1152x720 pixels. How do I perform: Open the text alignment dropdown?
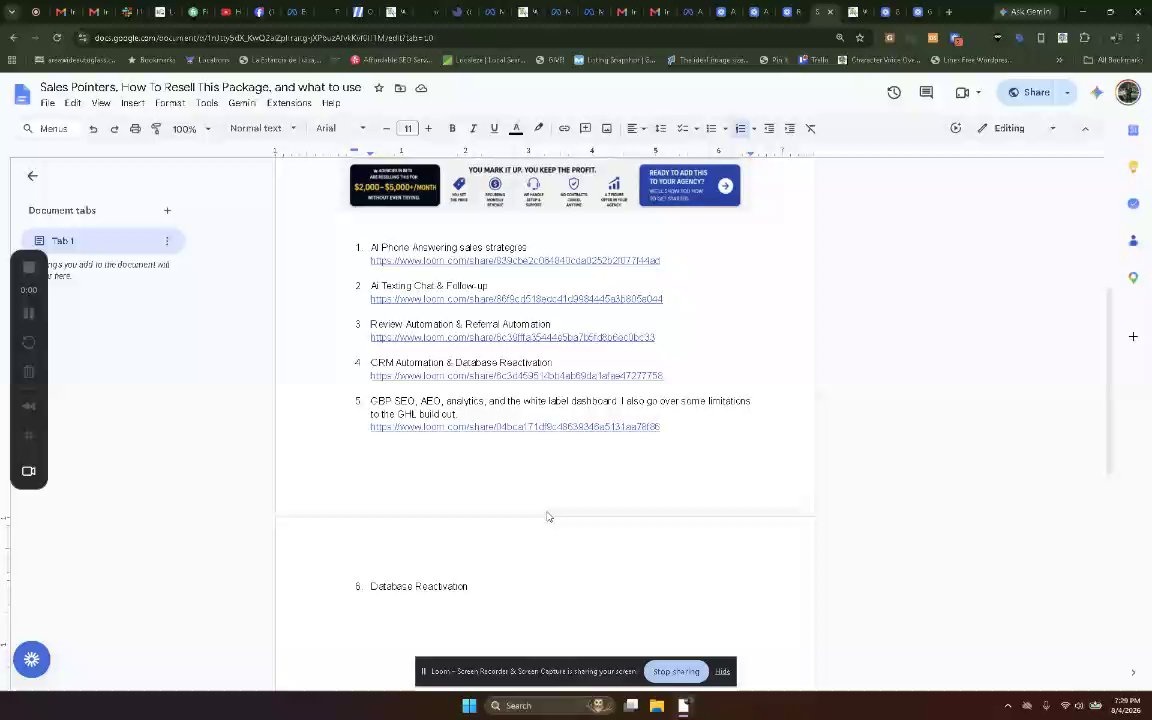636,129
